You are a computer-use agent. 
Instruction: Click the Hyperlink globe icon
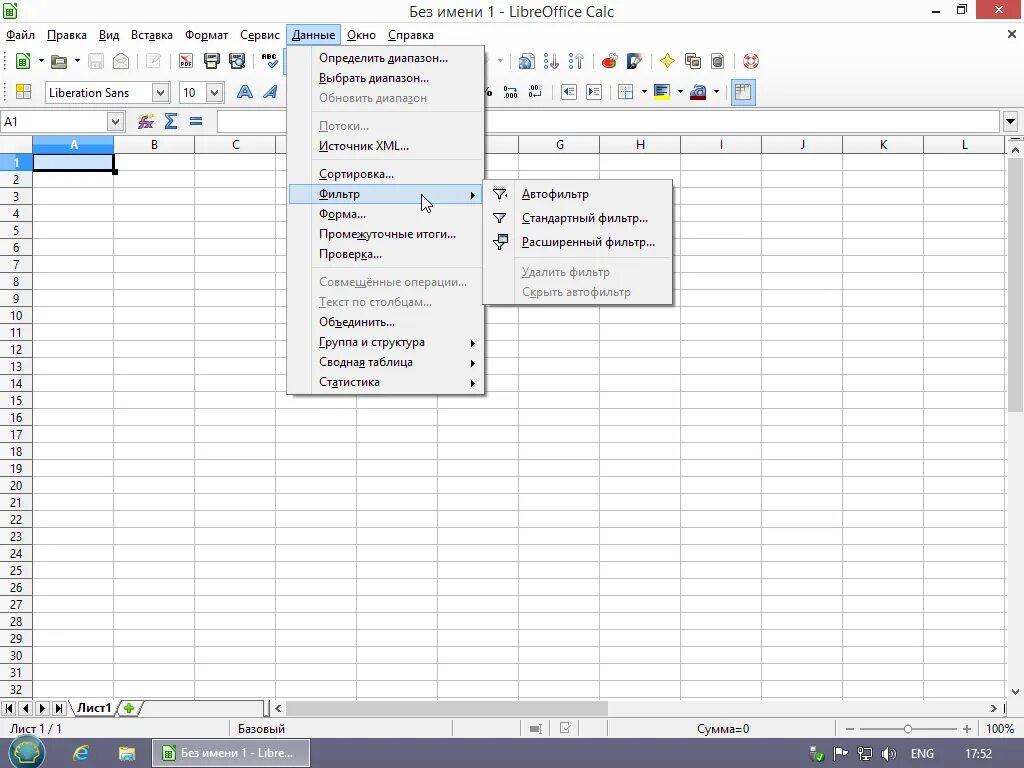[526, 61]
